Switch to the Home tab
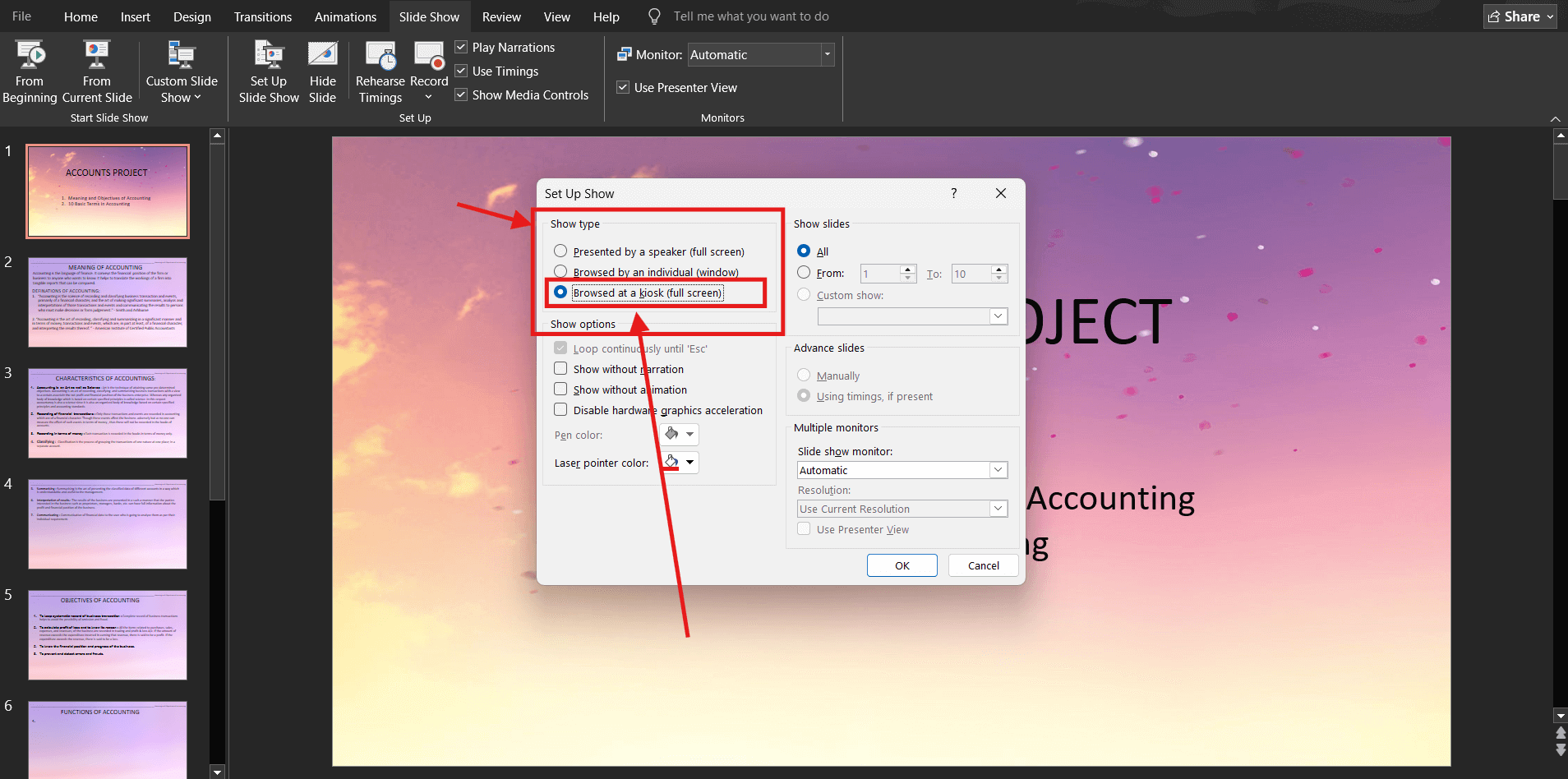Image resolution: width=1568 pixels, height=779 pixels. click(81, 16)
